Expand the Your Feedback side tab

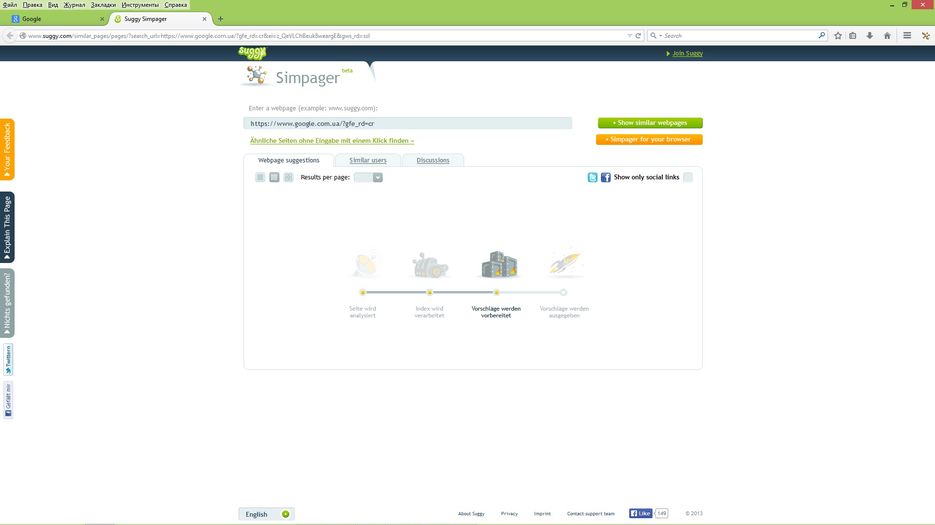point(7,149)
